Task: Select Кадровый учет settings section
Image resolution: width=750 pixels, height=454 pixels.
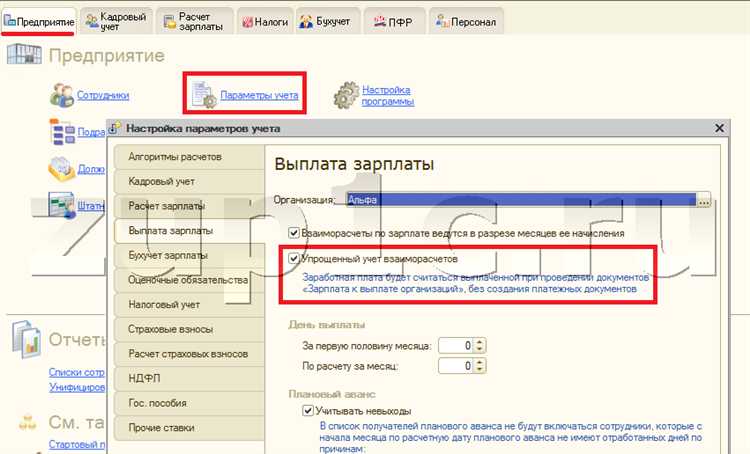Action: (189, 181)
